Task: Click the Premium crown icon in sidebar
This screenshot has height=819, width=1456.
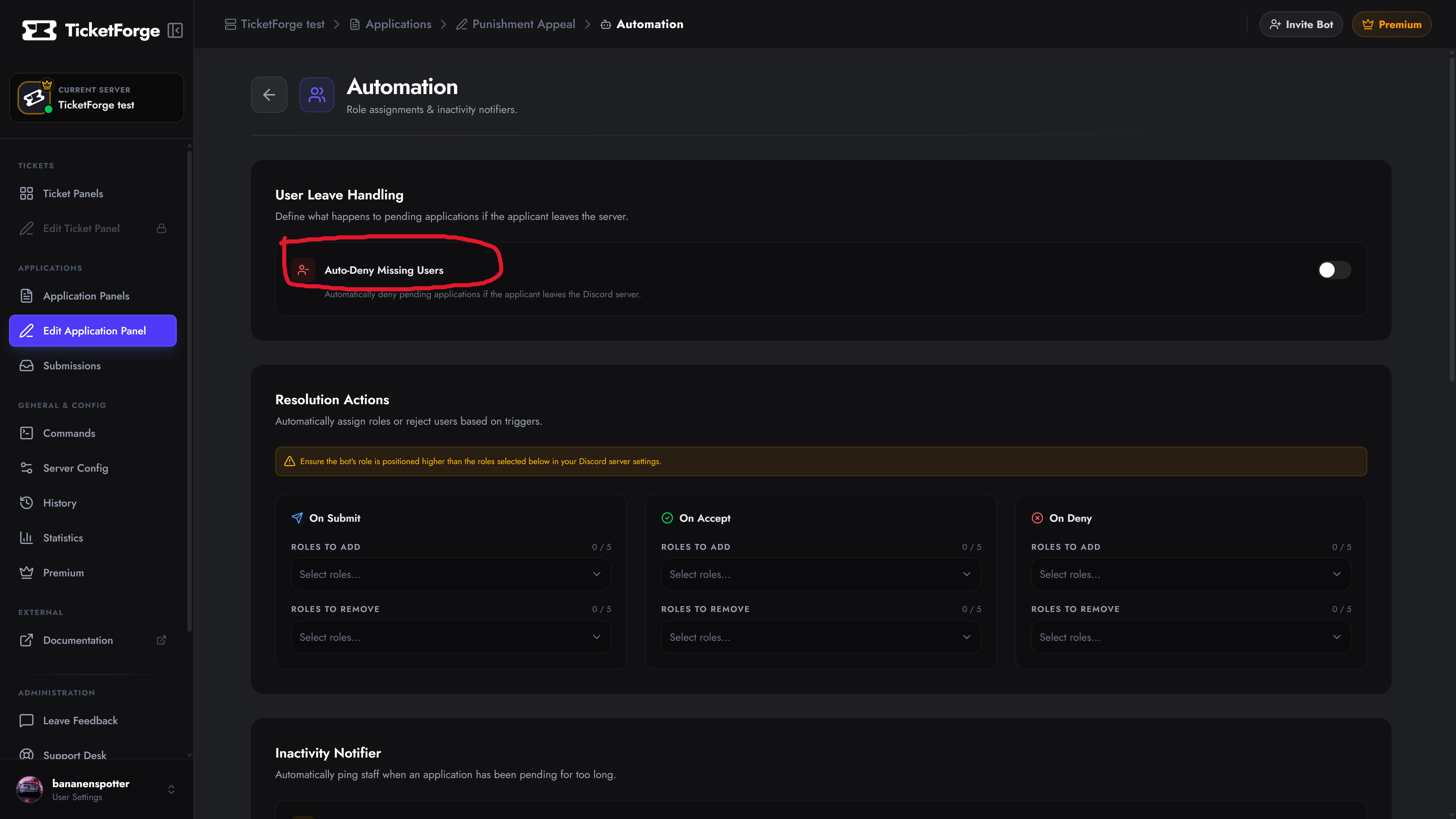Action: [27, 573]
